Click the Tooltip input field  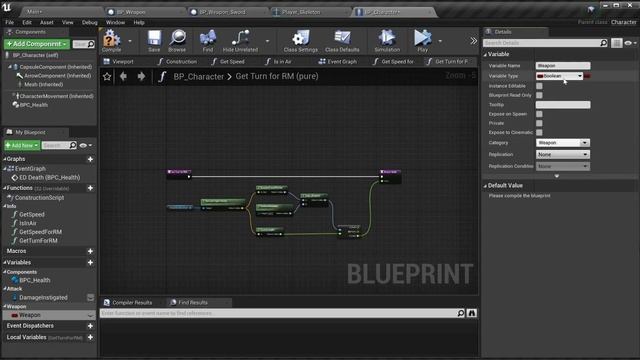coord(563,105)
